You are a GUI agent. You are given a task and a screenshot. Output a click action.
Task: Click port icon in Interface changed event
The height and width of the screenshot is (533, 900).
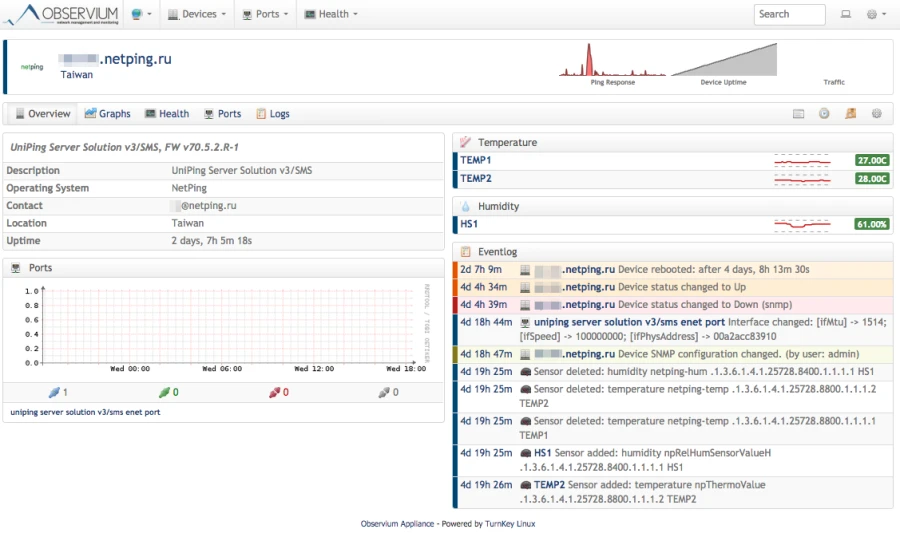click(x=525, y=323)
